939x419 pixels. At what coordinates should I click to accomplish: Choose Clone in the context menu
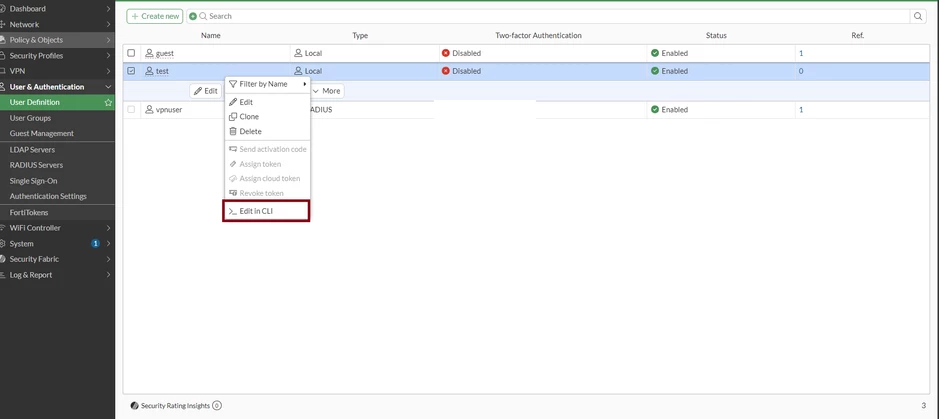(x=267, y=117)
